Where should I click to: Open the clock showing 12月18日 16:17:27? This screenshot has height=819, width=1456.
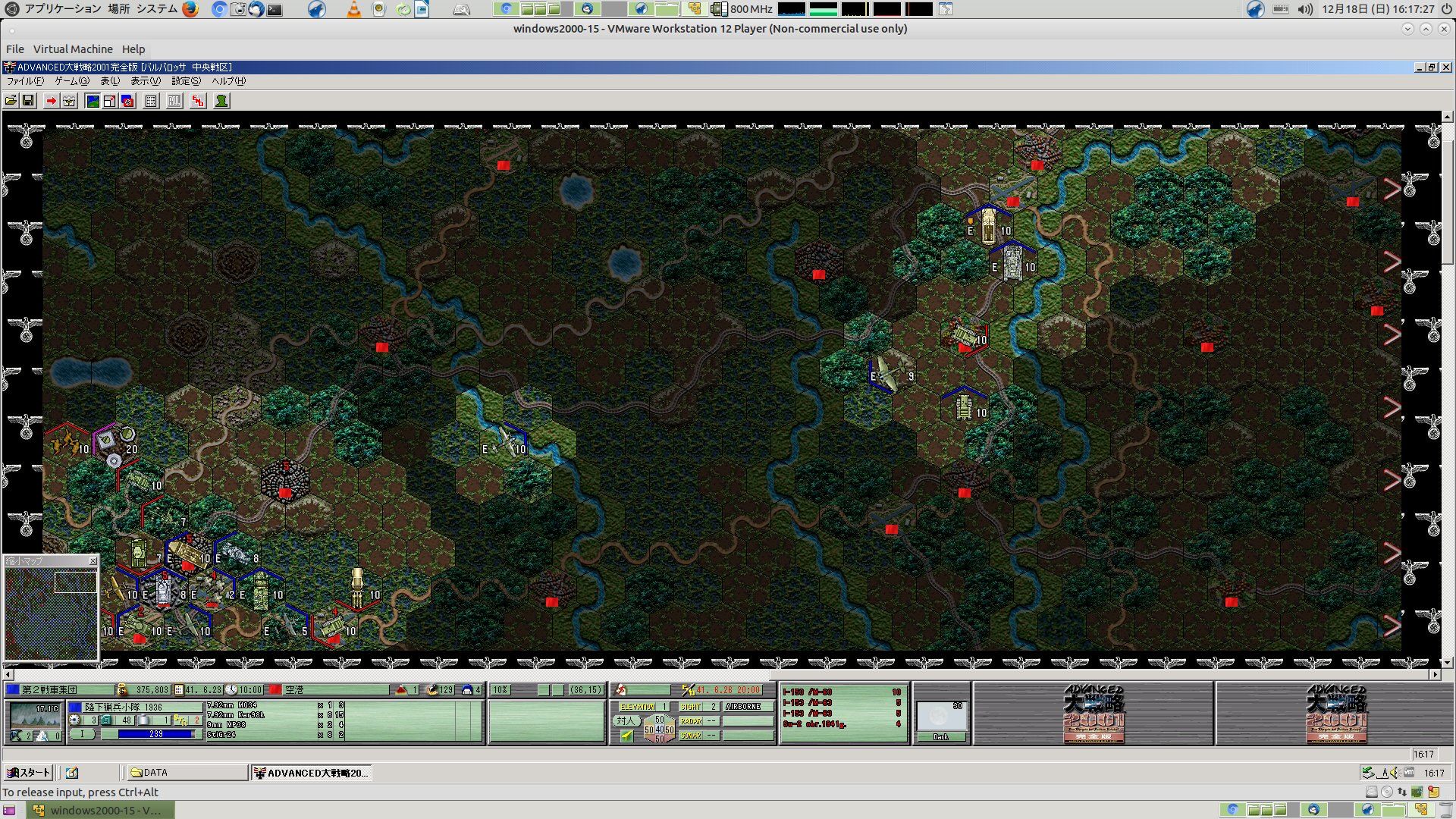pos(1378,9)
